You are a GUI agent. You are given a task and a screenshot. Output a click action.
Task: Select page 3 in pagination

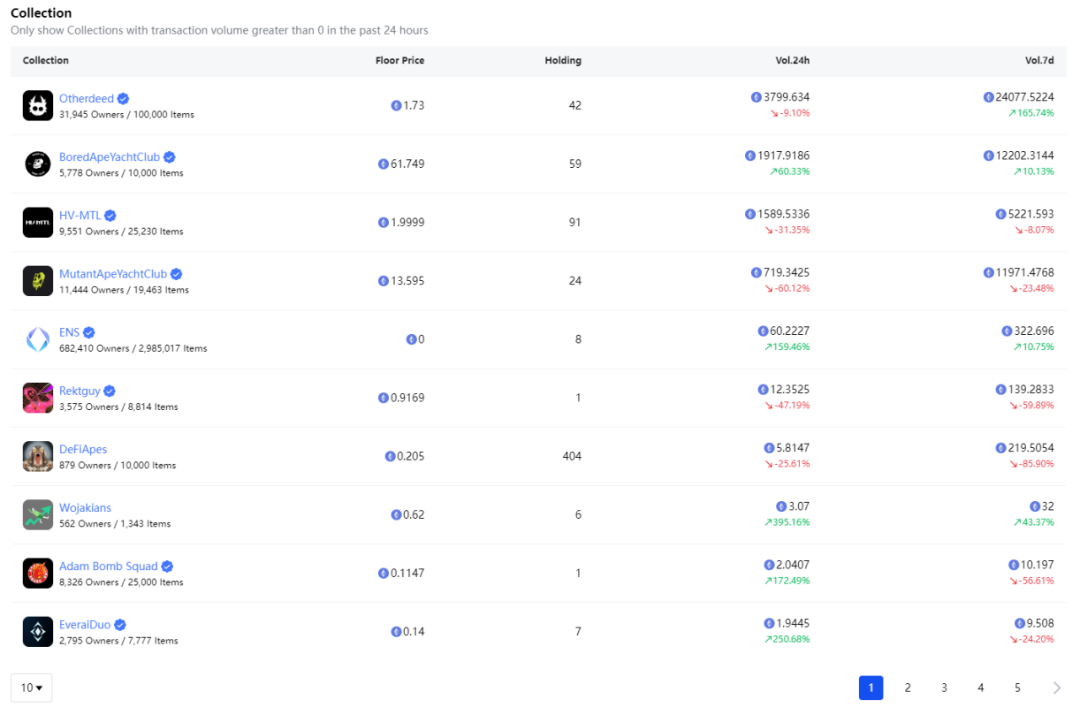point(944,688)
